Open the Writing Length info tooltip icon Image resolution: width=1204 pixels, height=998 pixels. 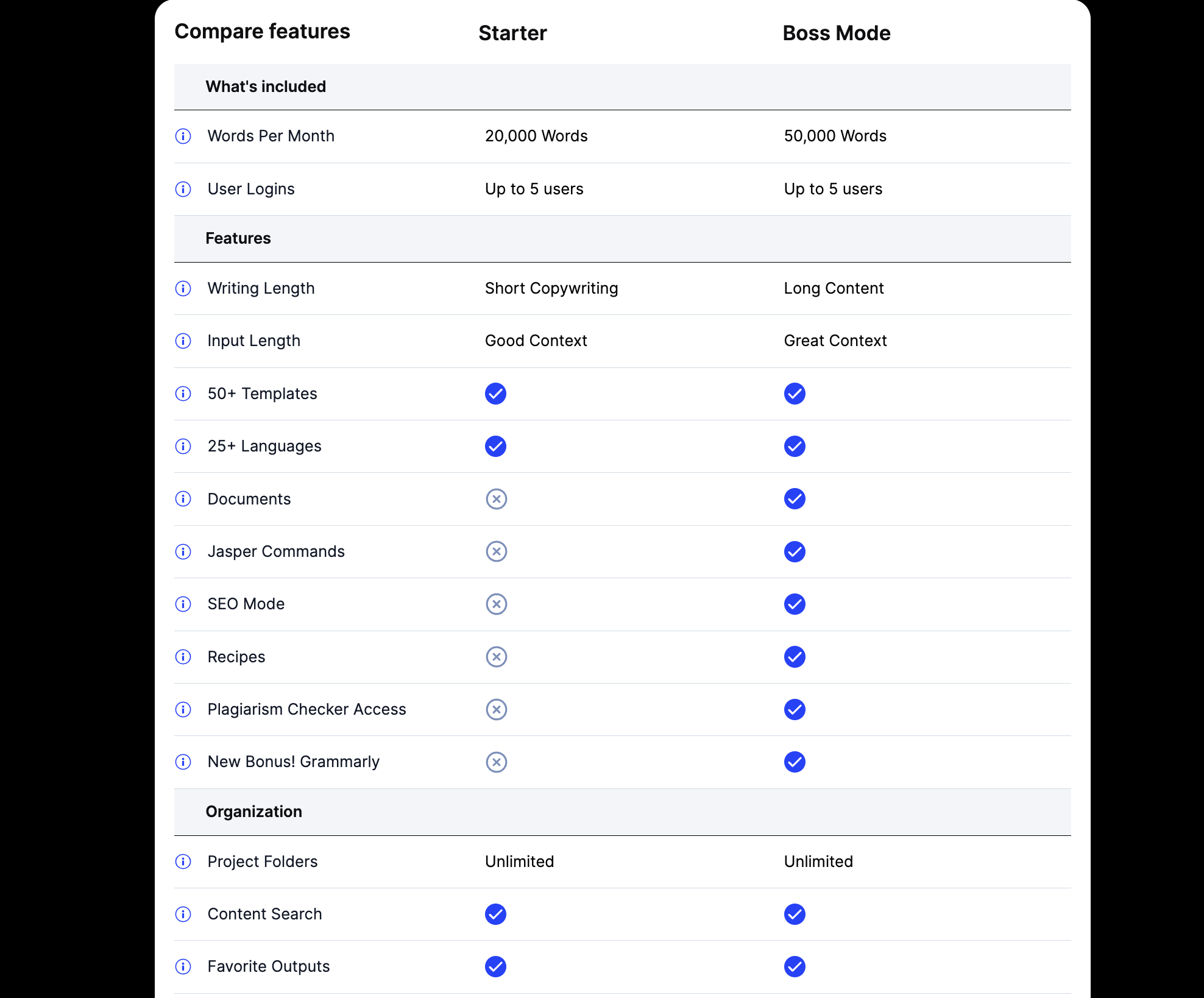point(183,288)
